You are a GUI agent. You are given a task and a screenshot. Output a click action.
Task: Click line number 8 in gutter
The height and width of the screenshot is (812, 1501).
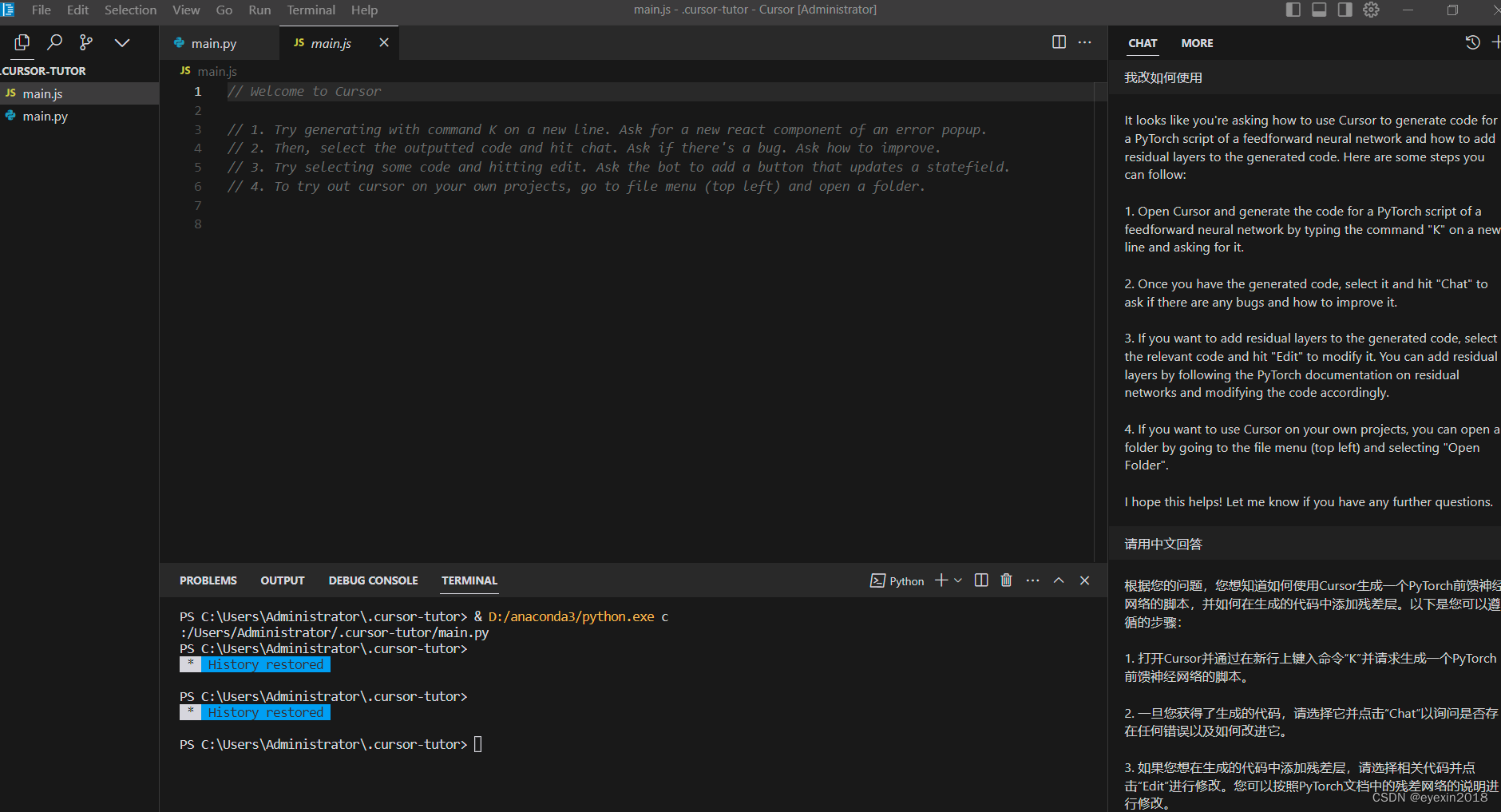coord(198,224)
